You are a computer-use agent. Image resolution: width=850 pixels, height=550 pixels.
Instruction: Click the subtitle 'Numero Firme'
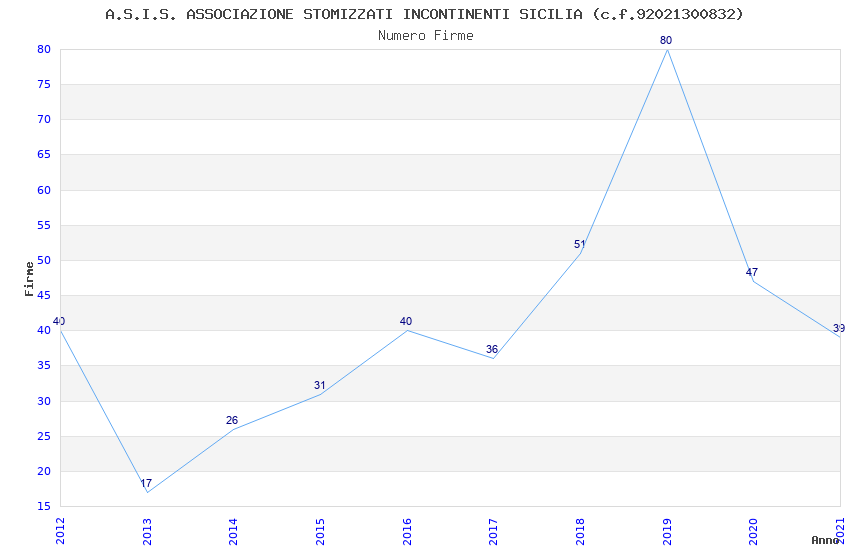tap(426, 36)
